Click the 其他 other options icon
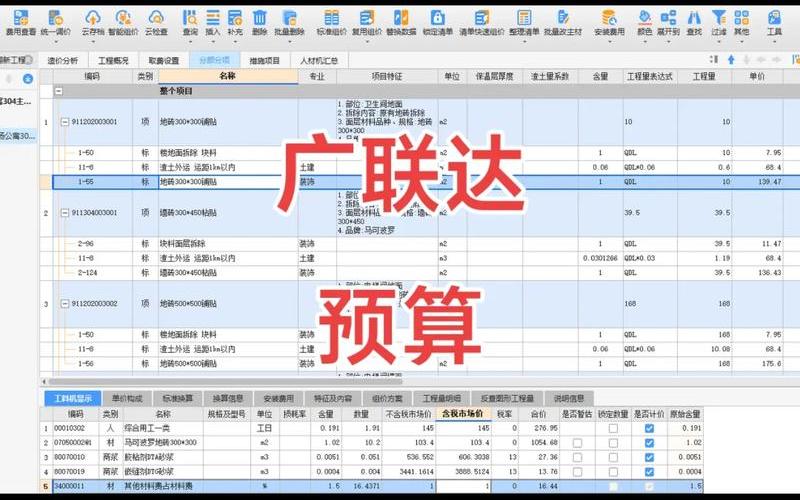 (x=742, y=18)
